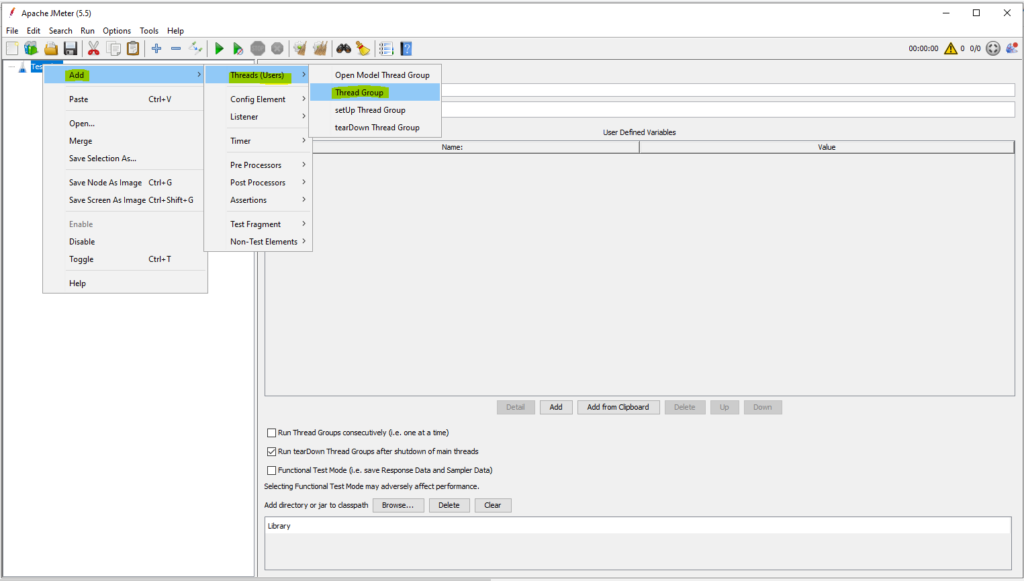Click the binoculars Search icon
The height and width of the screenshot is (581, 1024).
[343, 48]
